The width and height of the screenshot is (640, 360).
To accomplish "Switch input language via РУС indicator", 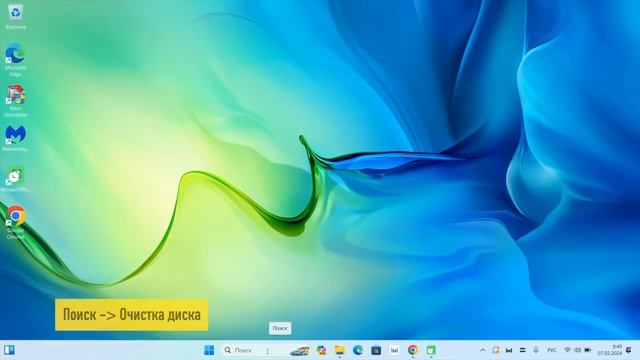I will pos(551,350).
